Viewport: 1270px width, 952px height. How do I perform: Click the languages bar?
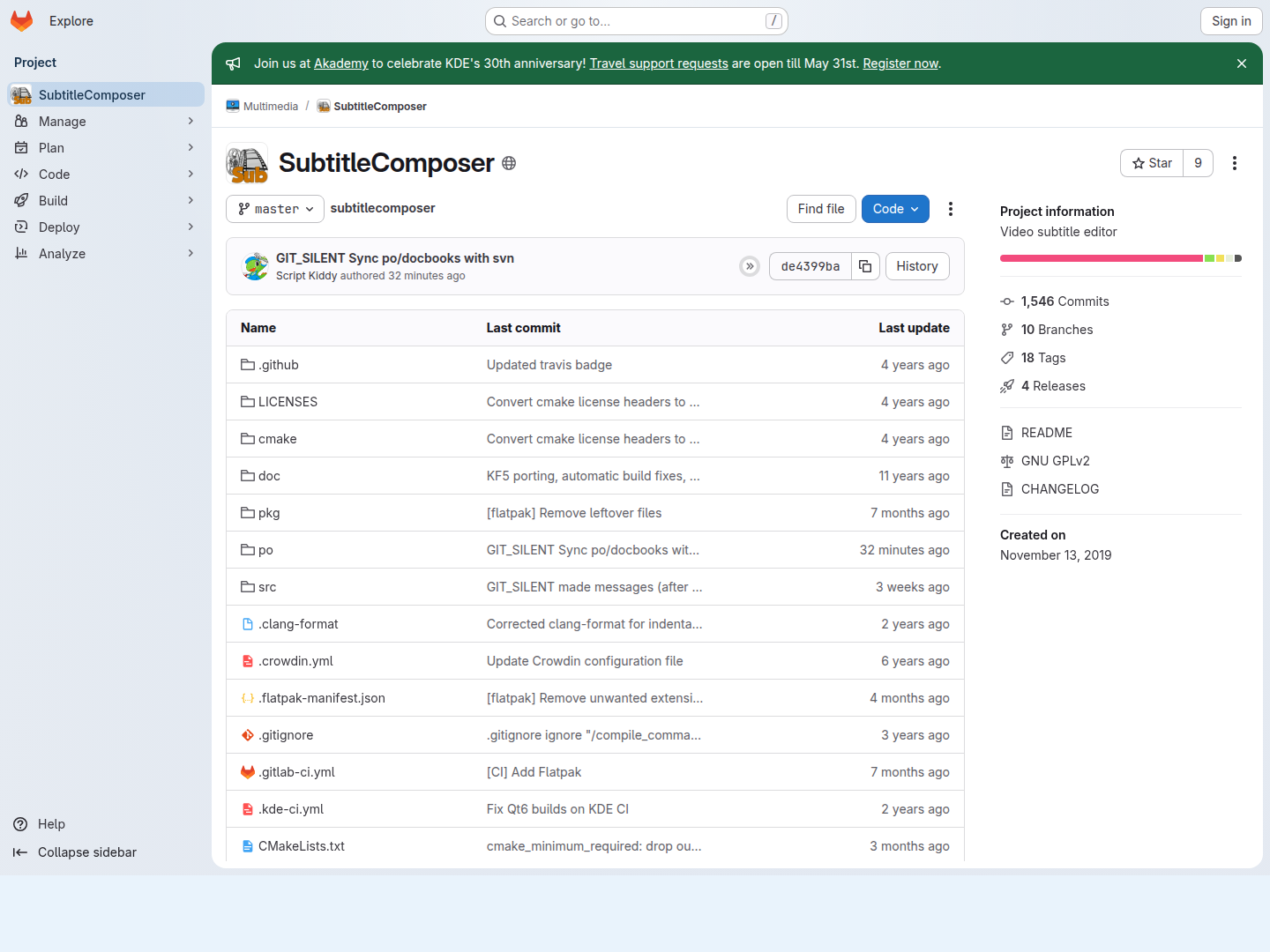click(1121, 258)
